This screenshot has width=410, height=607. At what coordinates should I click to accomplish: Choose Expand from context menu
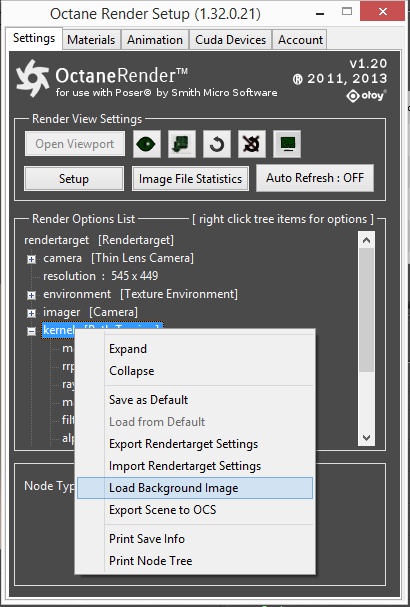click(195, 349)
